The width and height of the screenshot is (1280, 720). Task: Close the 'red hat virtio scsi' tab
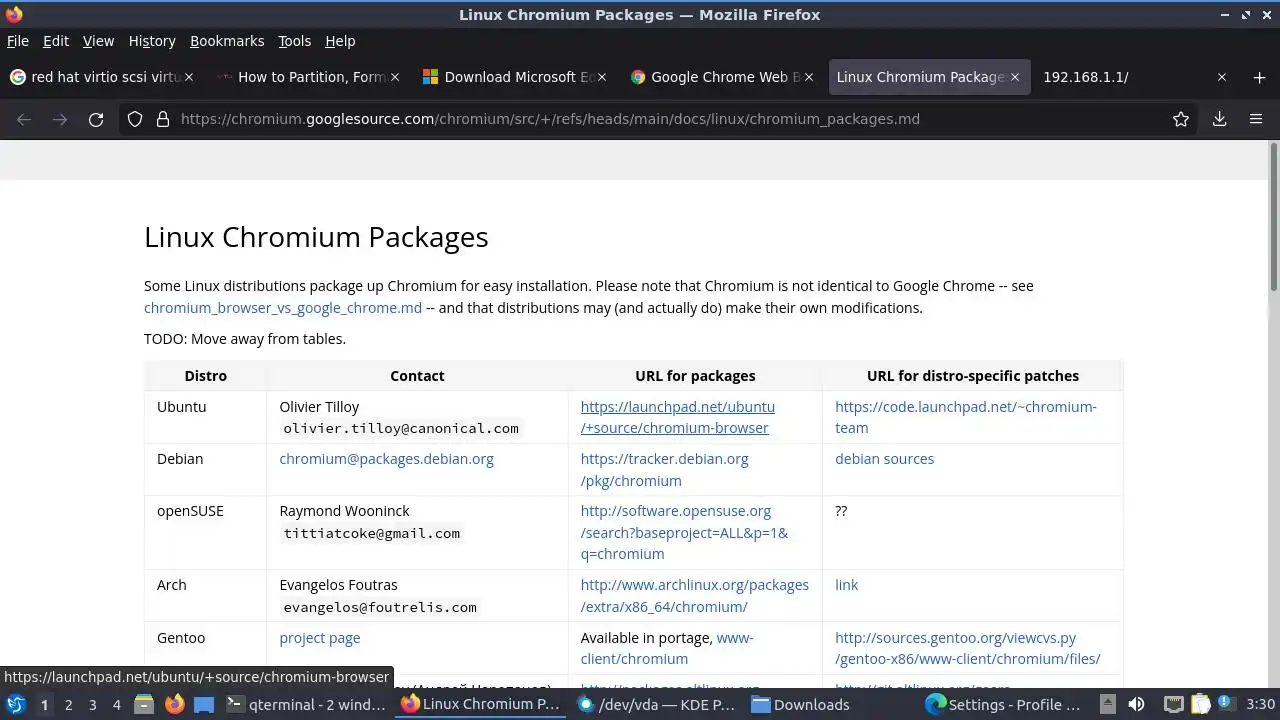tap(189, 77)
